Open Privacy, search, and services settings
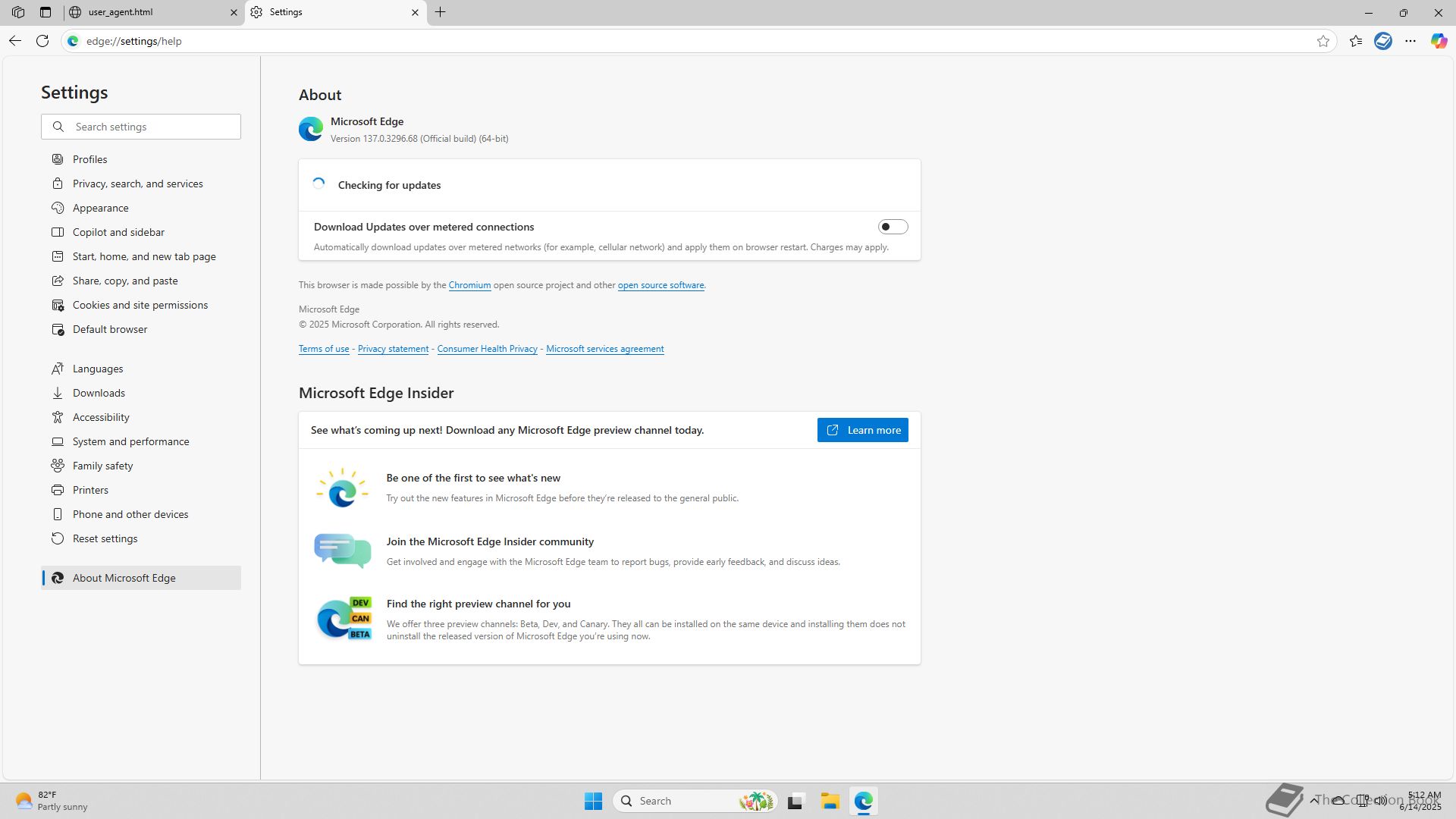This screenshot has width=1456, height=819. [x=137, y=184]
